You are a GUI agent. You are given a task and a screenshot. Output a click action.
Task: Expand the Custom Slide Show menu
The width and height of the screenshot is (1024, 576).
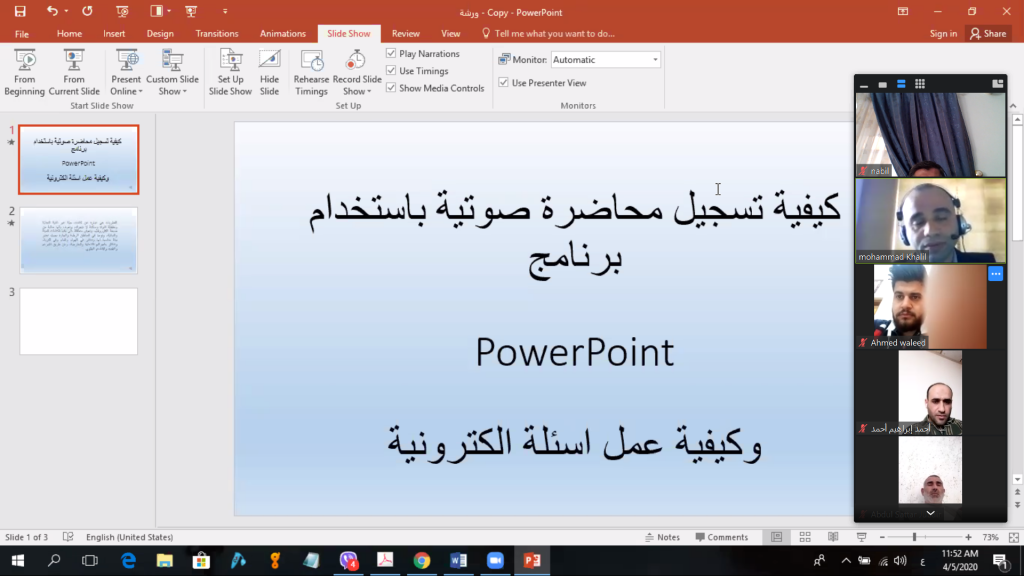172,91
